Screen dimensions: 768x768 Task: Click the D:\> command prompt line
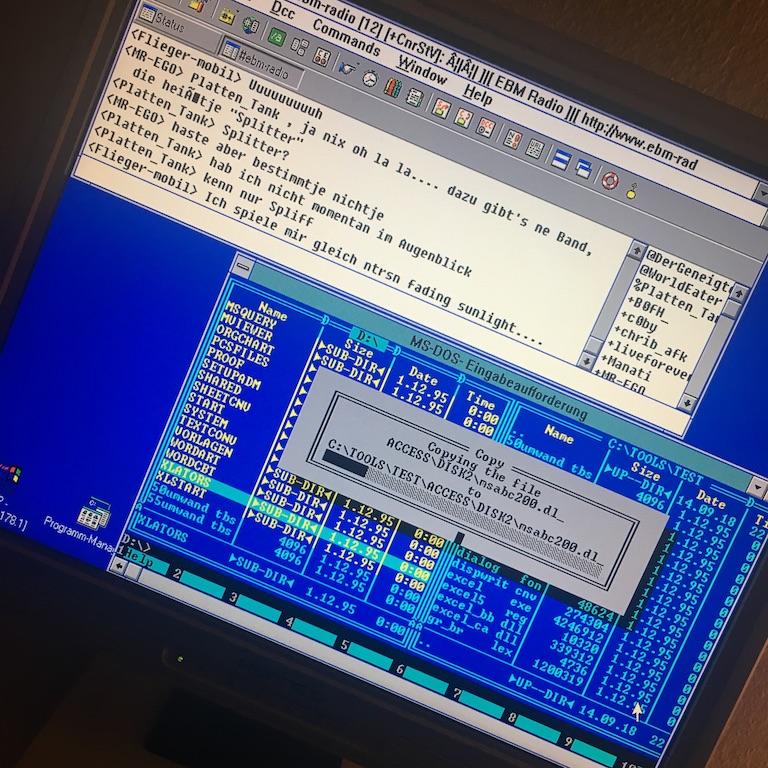point(138,545)
